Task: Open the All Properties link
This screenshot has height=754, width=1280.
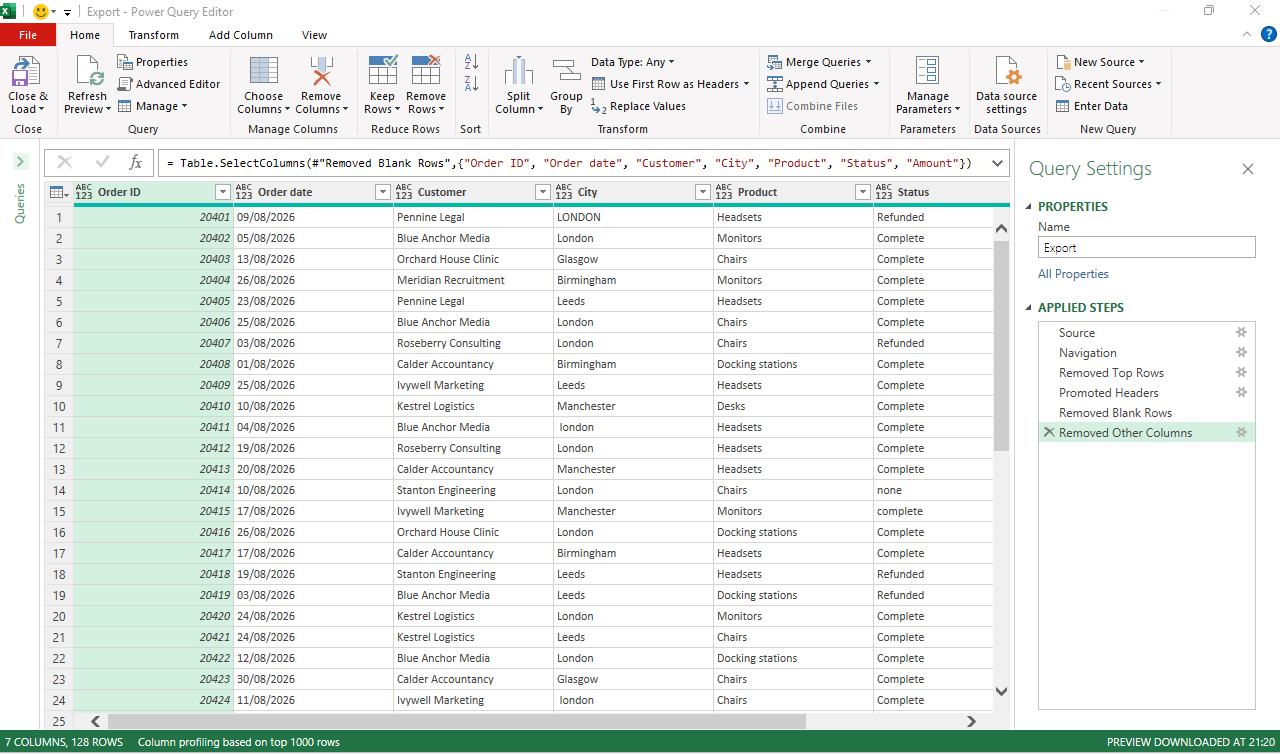Action: pos(1073,274)
